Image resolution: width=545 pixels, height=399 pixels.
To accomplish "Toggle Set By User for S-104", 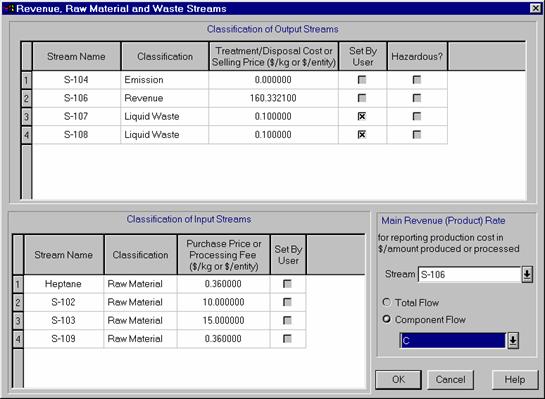I will point(362,80).
